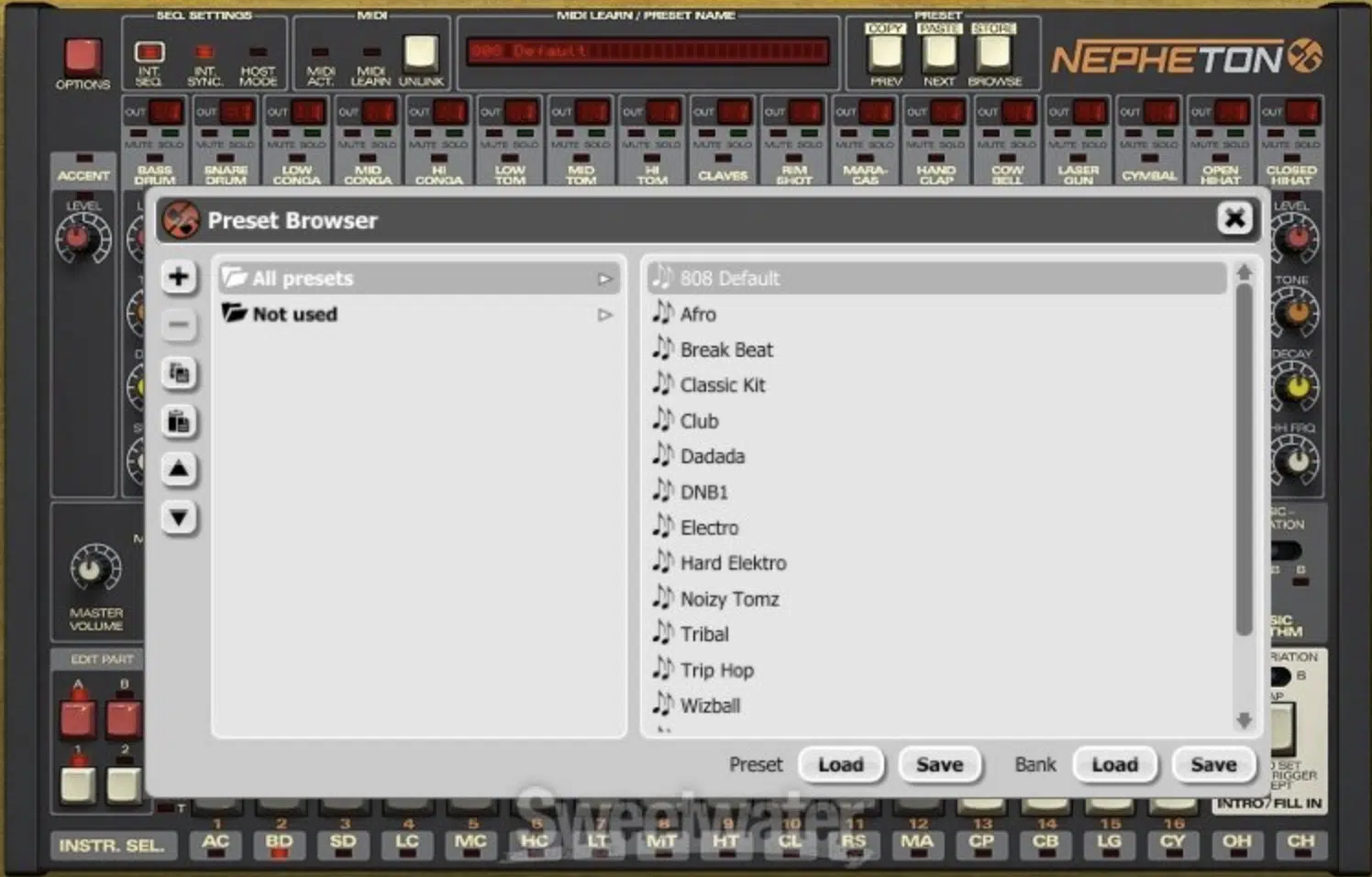Viewport: 1372px width, 877px height.
Task: Toggle the INT. SYNC. indicator
Action: [205, 52]
